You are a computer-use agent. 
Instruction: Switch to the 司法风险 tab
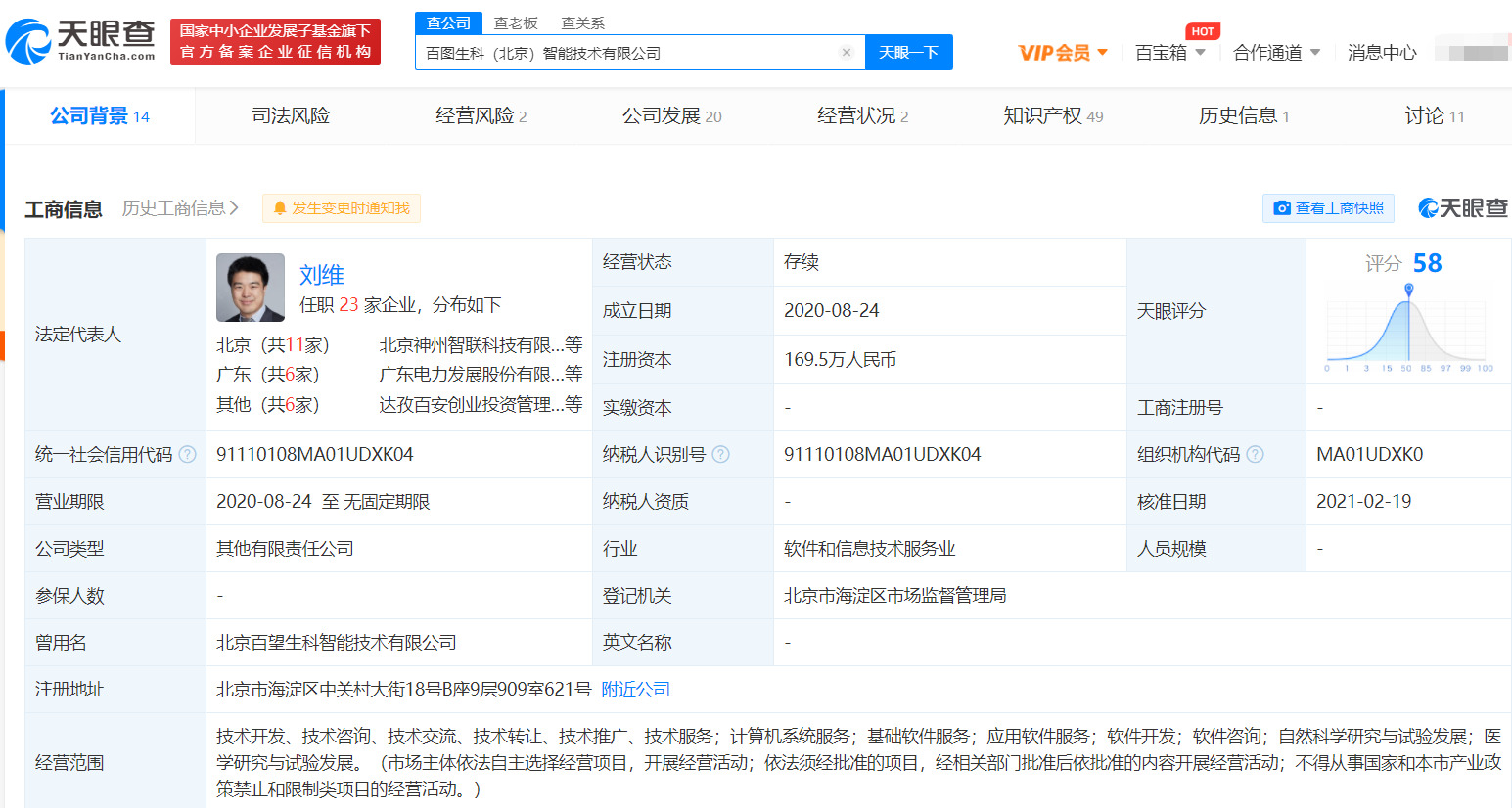pos(291,116)
